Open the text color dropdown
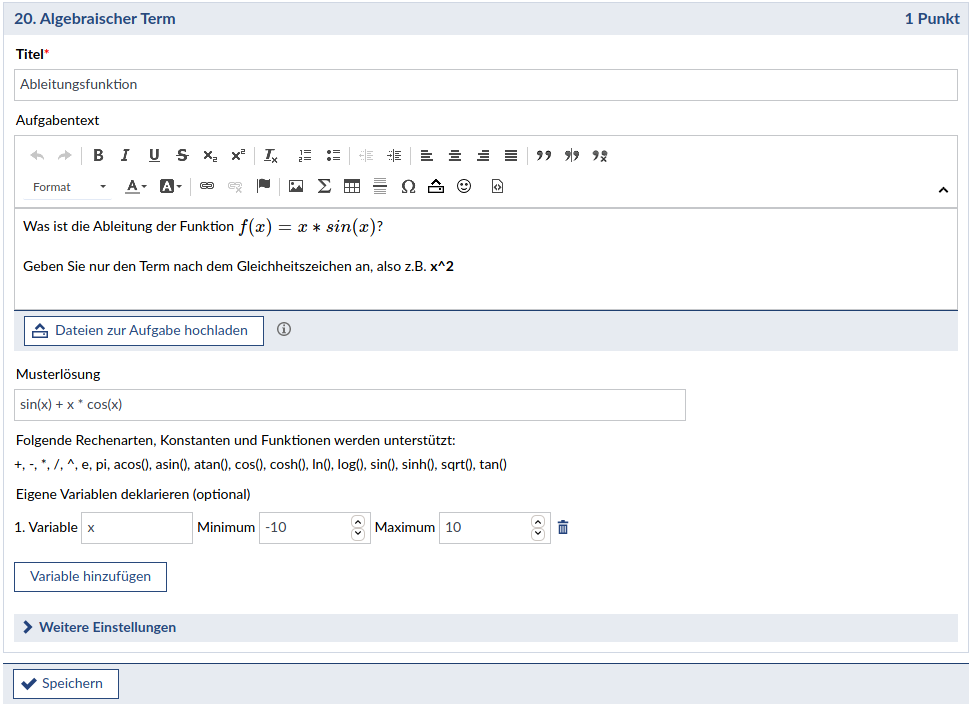 135,186
